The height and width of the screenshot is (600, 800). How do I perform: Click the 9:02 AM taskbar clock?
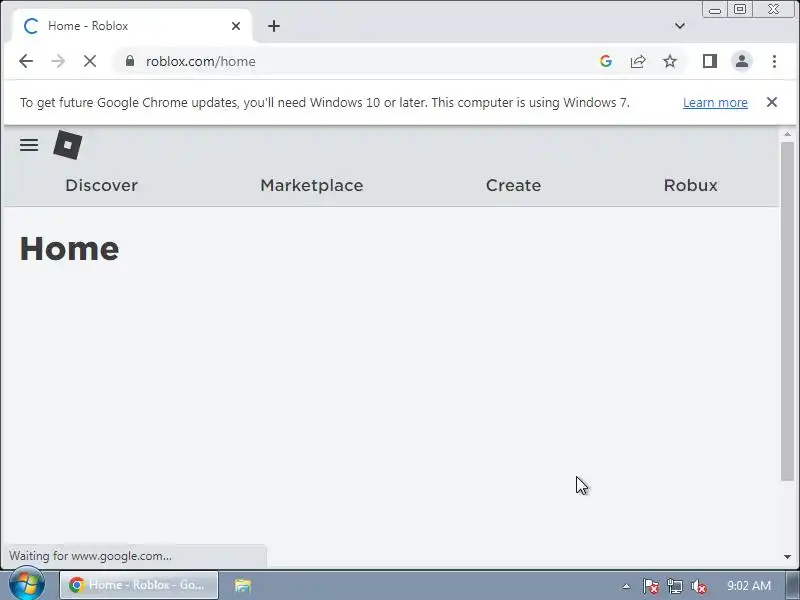click(748, 585)
